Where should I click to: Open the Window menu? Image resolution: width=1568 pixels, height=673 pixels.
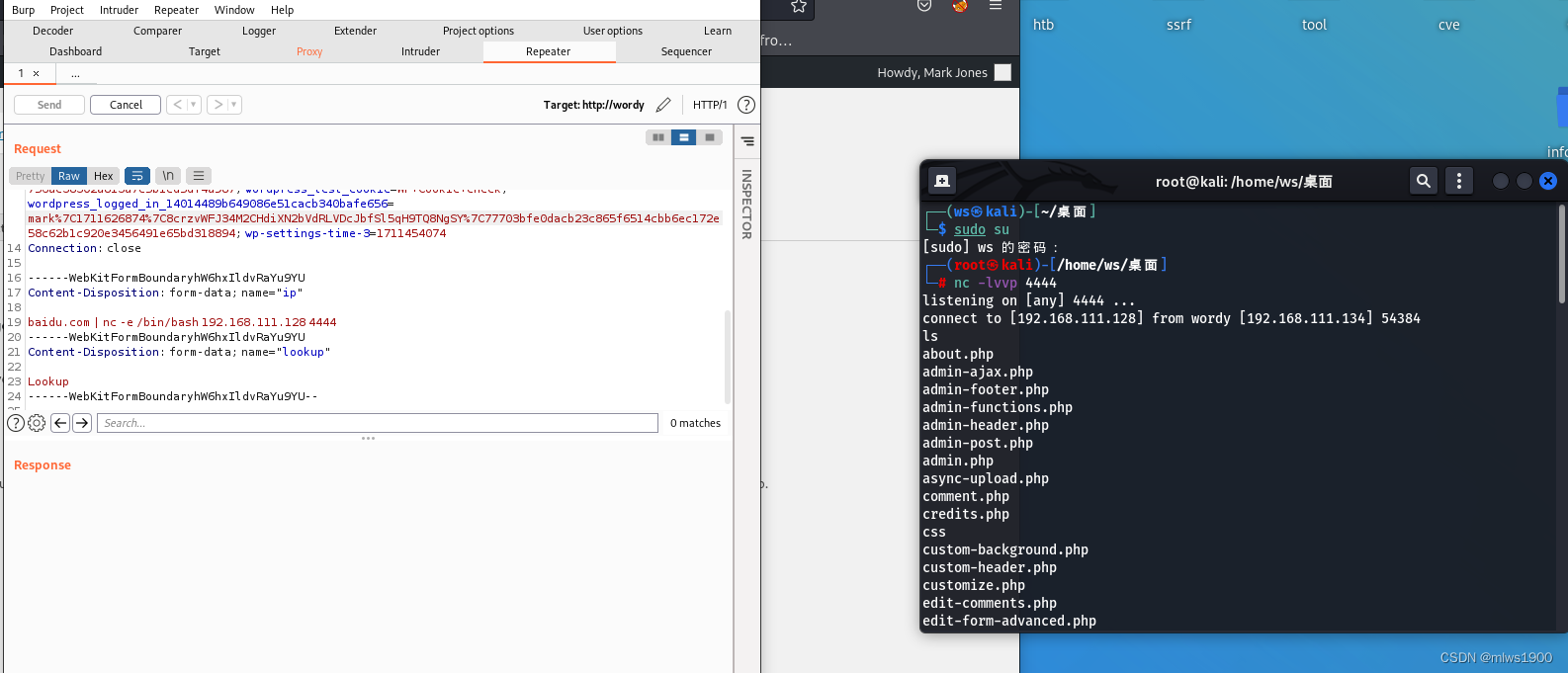pos(234,10)
